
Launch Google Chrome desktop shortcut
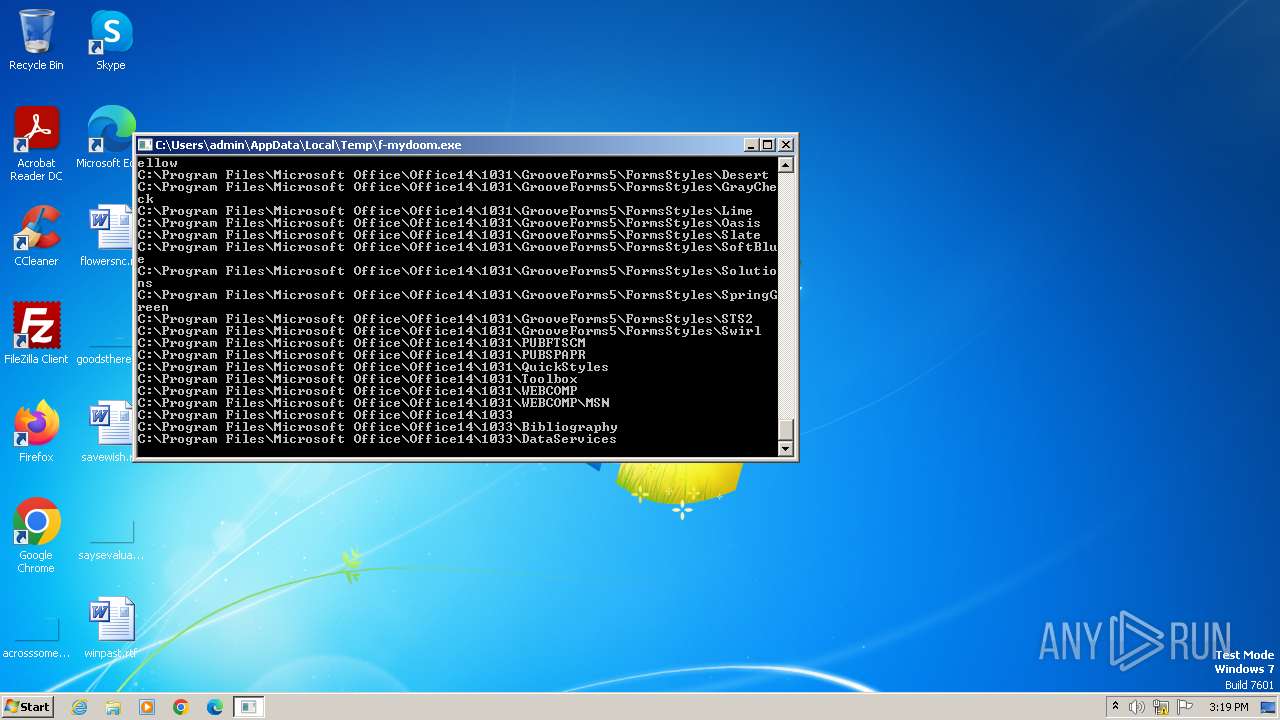coord(36,536)
